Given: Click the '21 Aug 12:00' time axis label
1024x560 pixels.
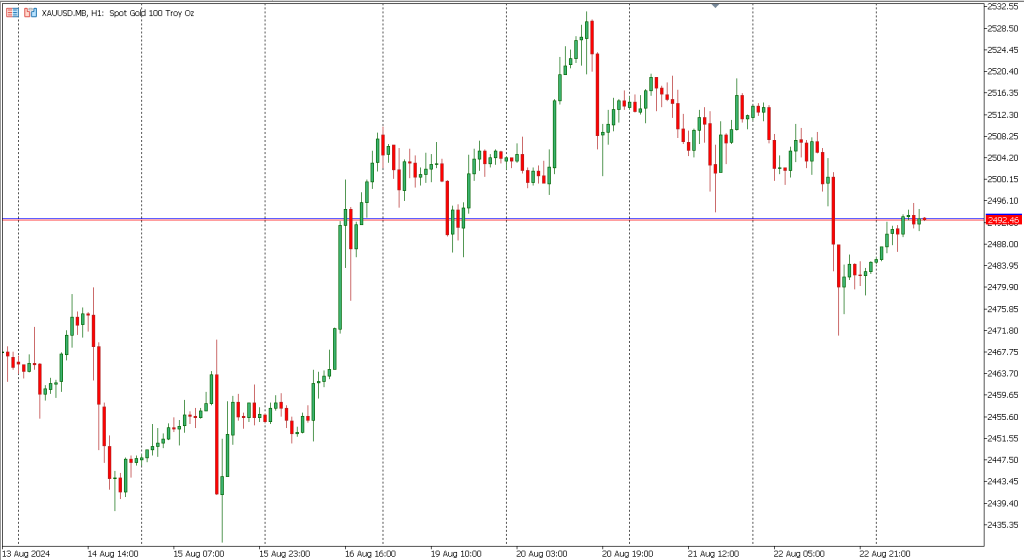Looking at the screenshot, I should (713, 553).
